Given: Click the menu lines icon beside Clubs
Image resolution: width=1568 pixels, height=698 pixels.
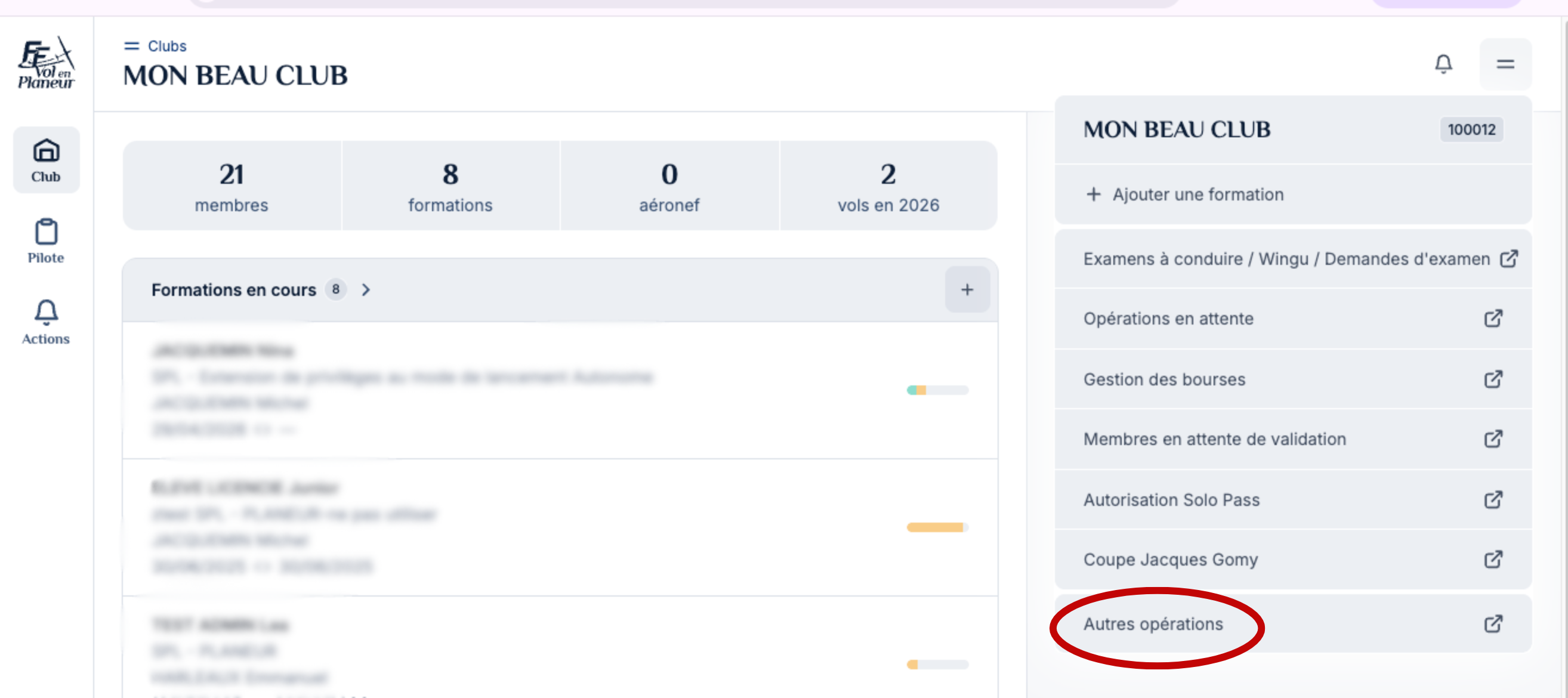Looking at the screenshot, I should point(131,47).
